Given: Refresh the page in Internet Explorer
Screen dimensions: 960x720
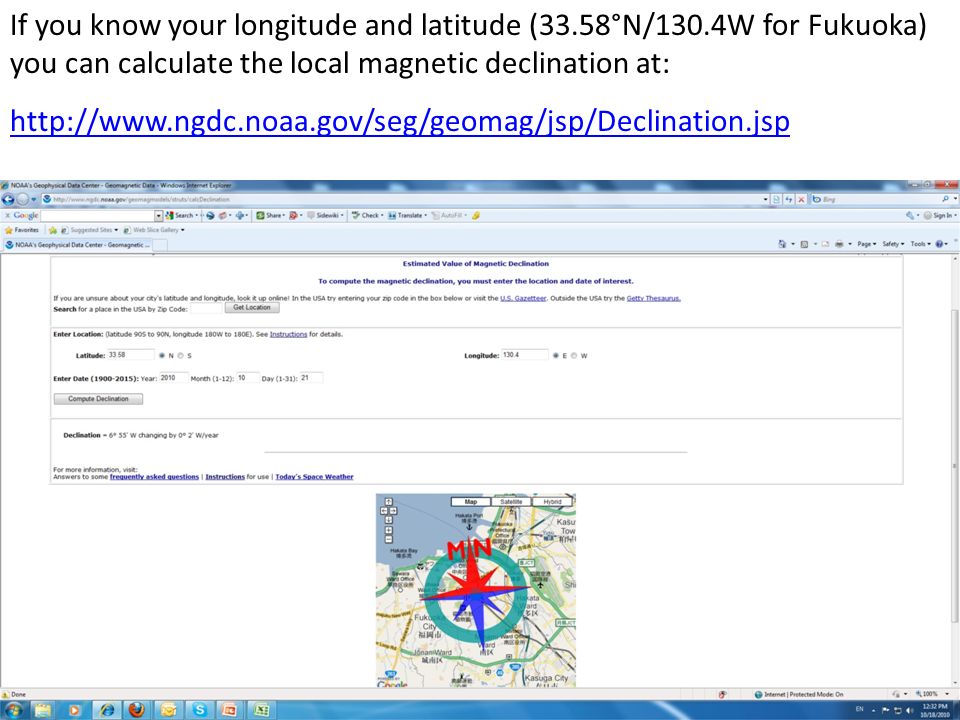Looking at the screenshot, I should pos(789,200).
